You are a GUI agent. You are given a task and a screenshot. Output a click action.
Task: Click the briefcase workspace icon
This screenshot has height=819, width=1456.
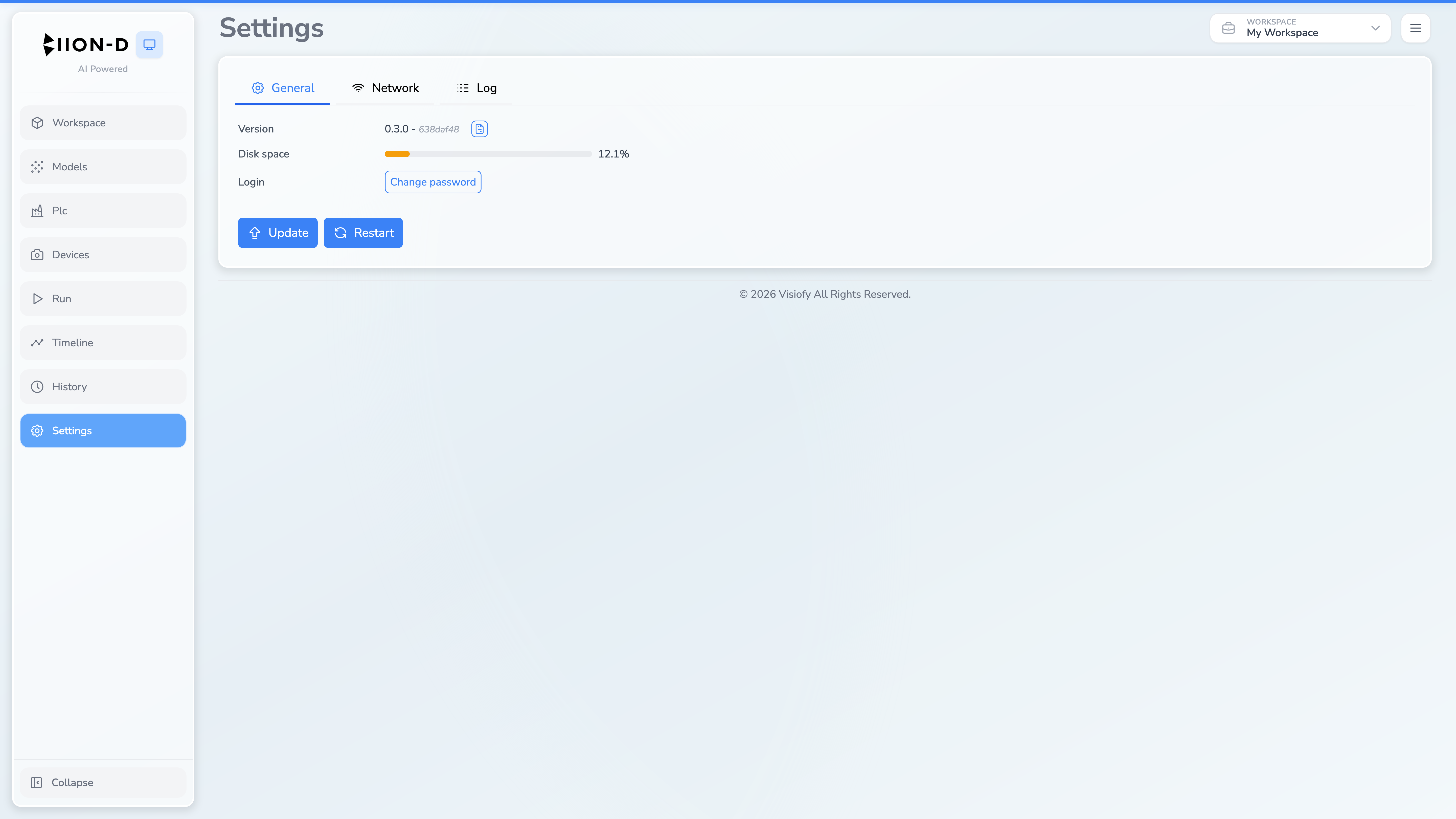coord(1228,28)
